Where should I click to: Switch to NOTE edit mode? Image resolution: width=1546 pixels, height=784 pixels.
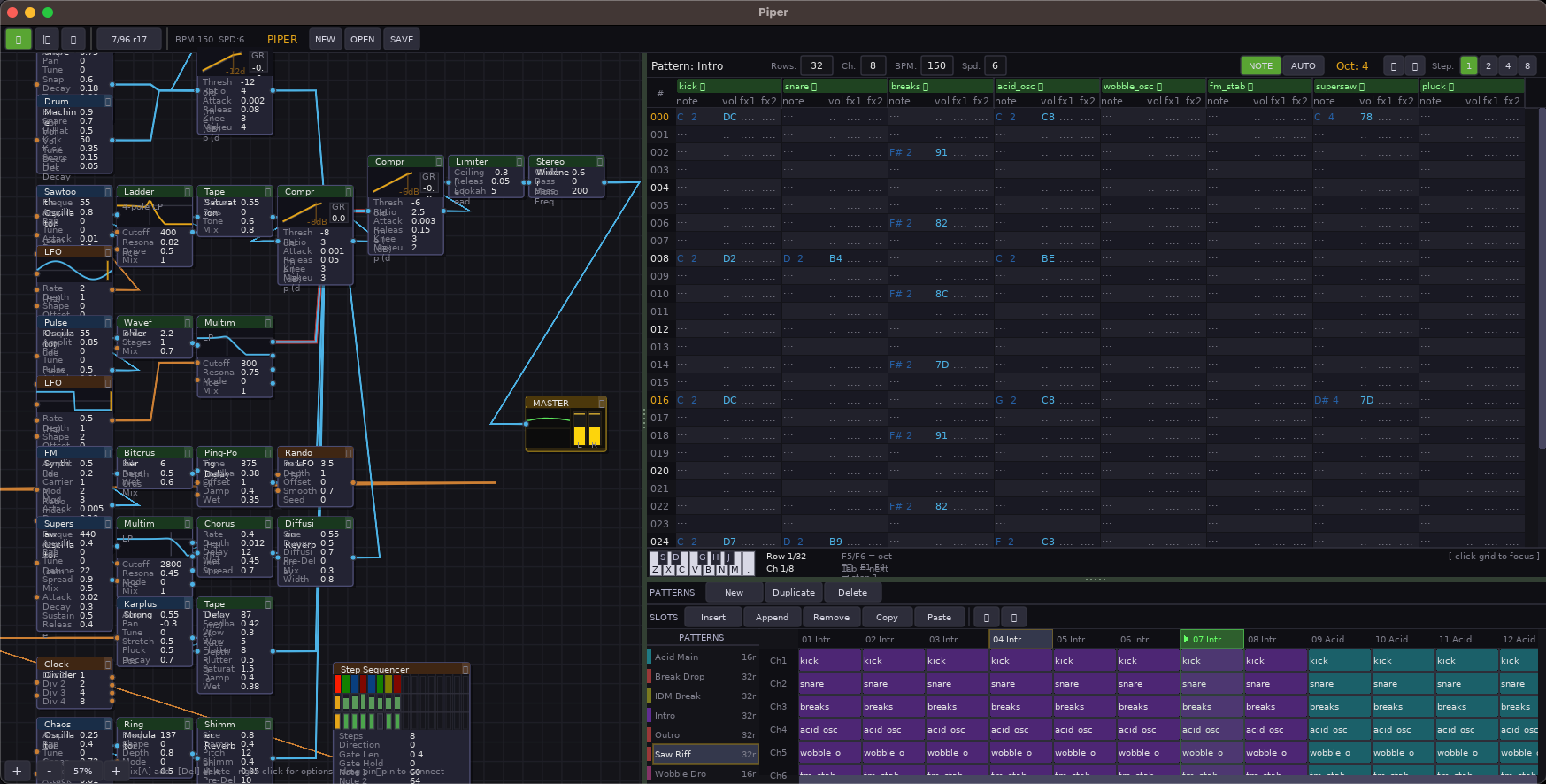[x=1260, y=66]
